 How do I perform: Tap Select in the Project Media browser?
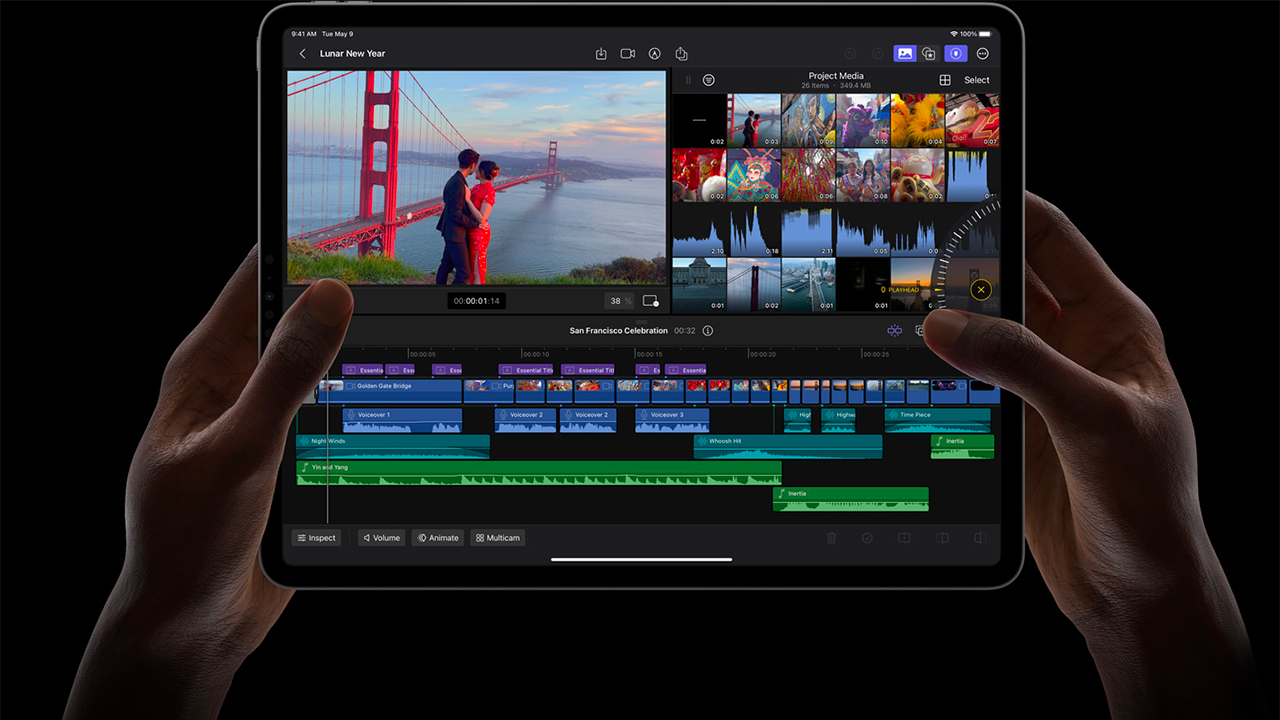pos(977,80)
